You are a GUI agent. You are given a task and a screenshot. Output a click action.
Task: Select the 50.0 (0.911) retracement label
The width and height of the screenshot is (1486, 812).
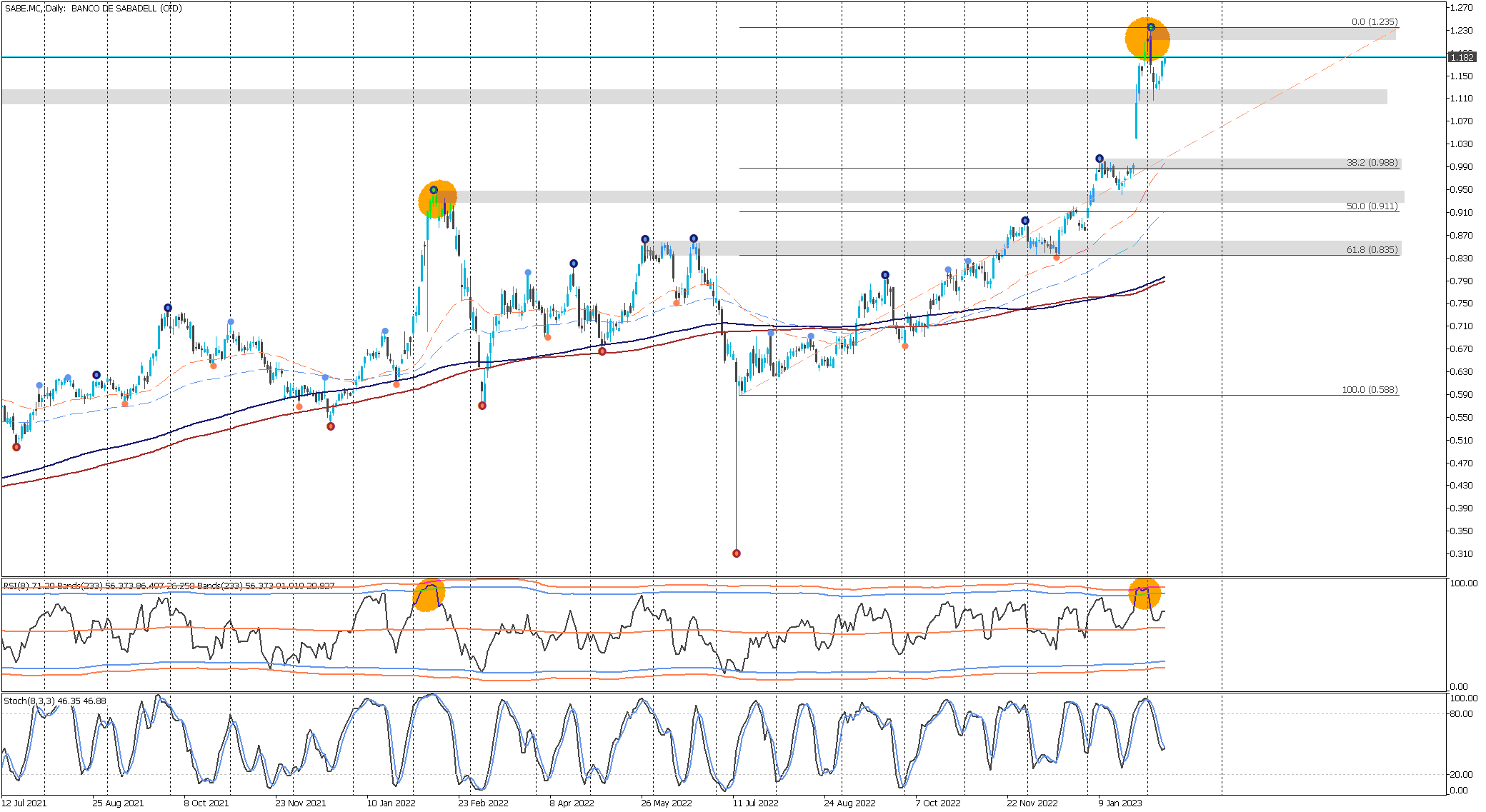click(1372, 206)
